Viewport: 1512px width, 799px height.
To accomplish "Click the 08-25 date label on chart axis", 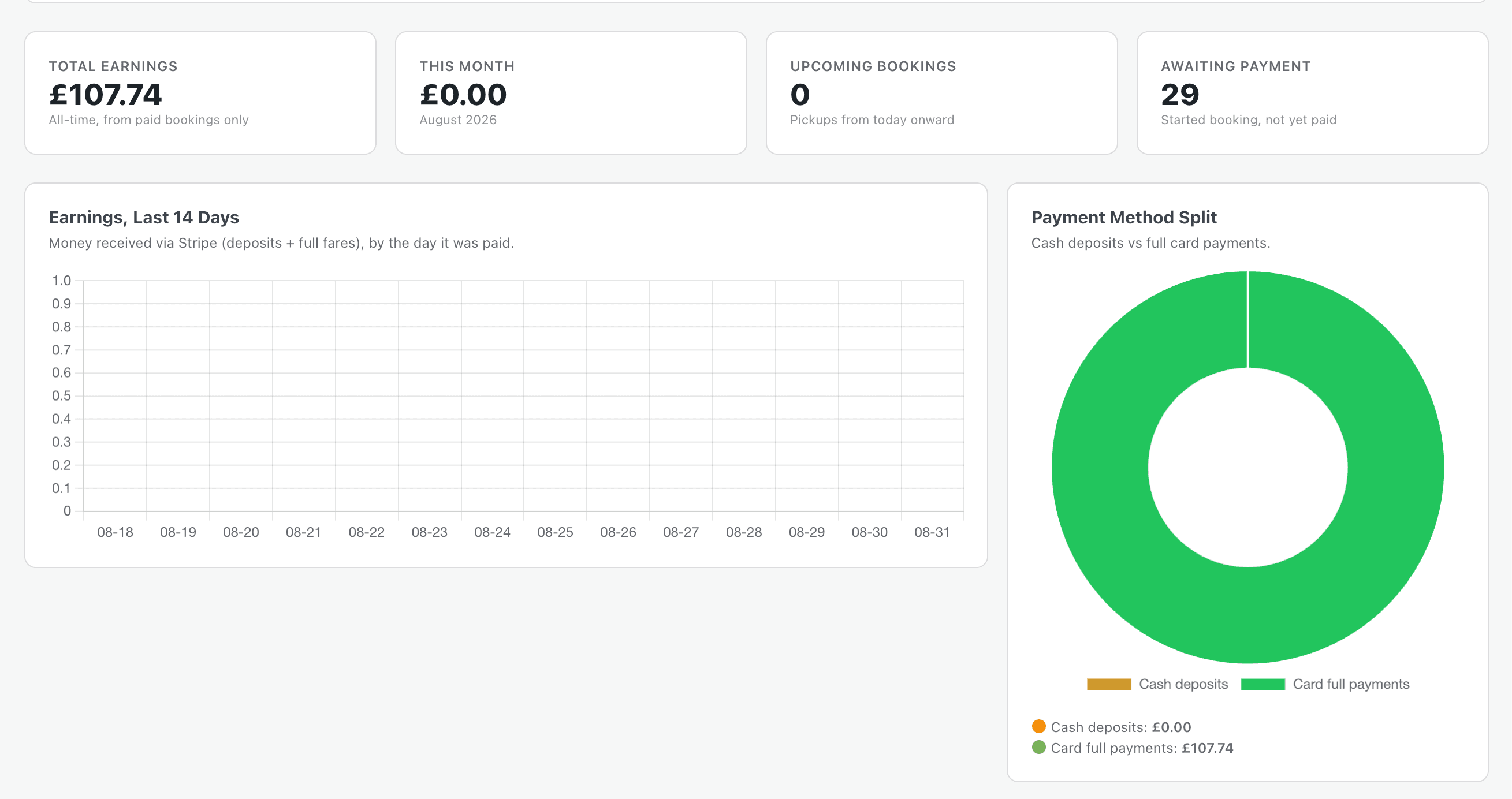I will pos(555,532).
